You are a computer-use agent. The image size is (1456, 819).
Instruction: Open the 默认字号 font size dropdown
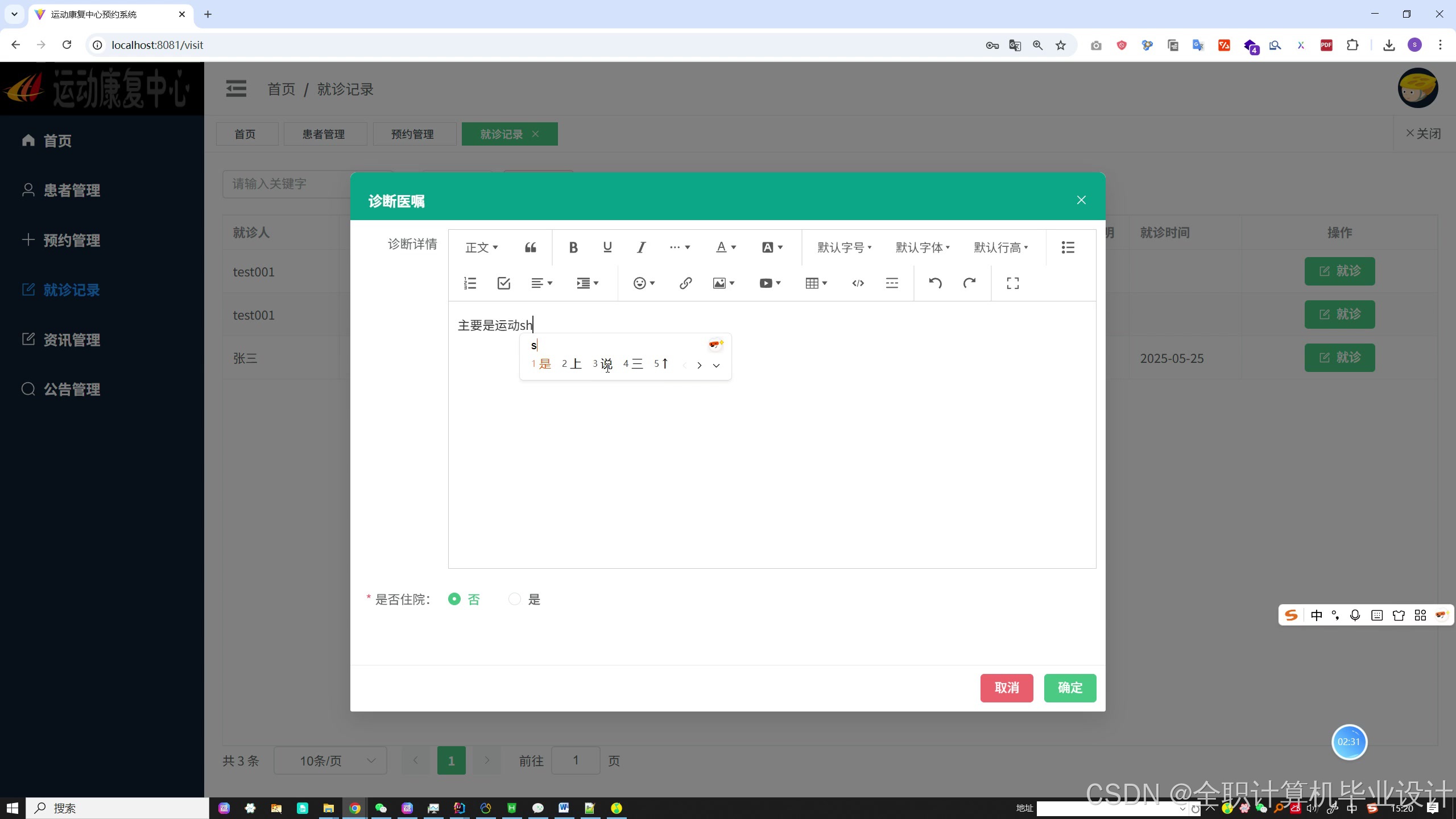844,247
